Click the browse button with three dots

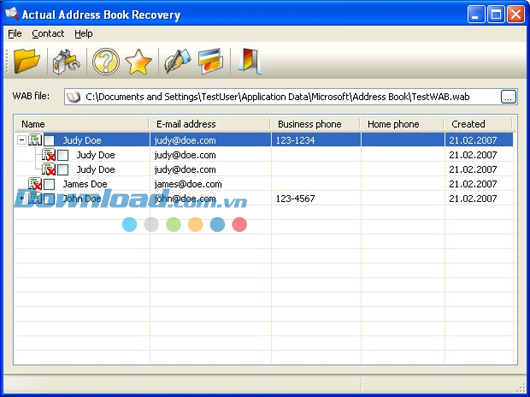click(x=508, y=97)
